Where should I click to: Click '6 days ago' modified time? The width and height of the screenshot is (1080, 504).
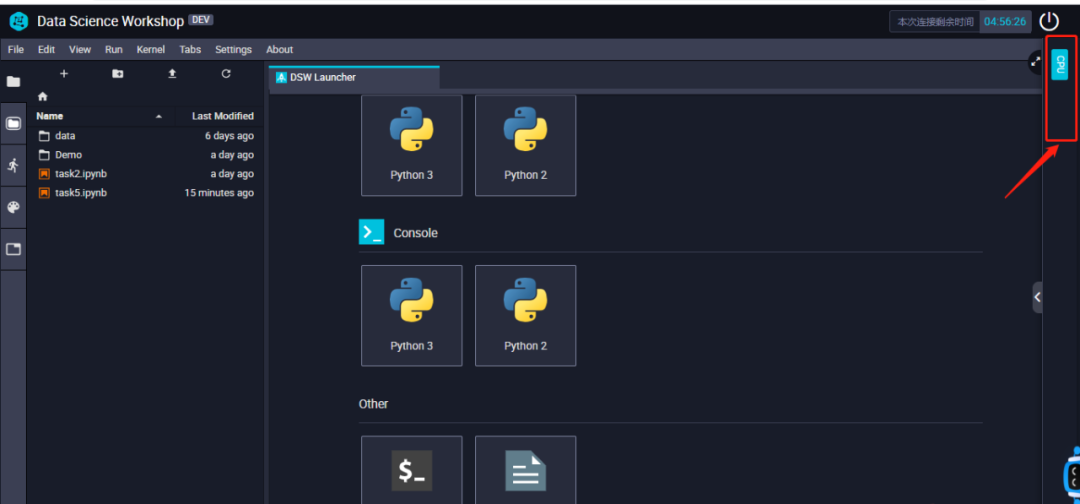click(x=229, y=136)
